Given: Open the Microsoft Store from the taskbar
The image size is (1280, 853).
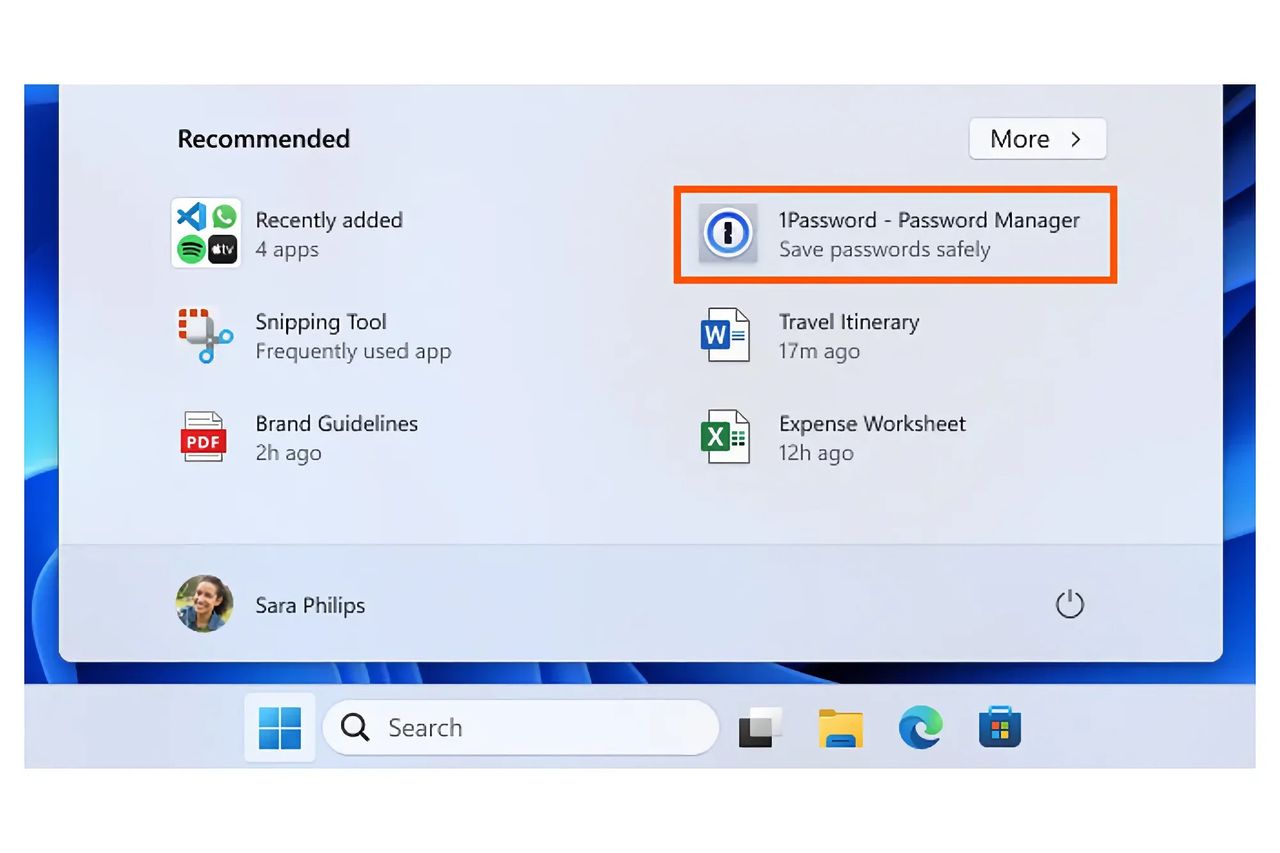Looking at the screenshot, I should tap(999, 727).
